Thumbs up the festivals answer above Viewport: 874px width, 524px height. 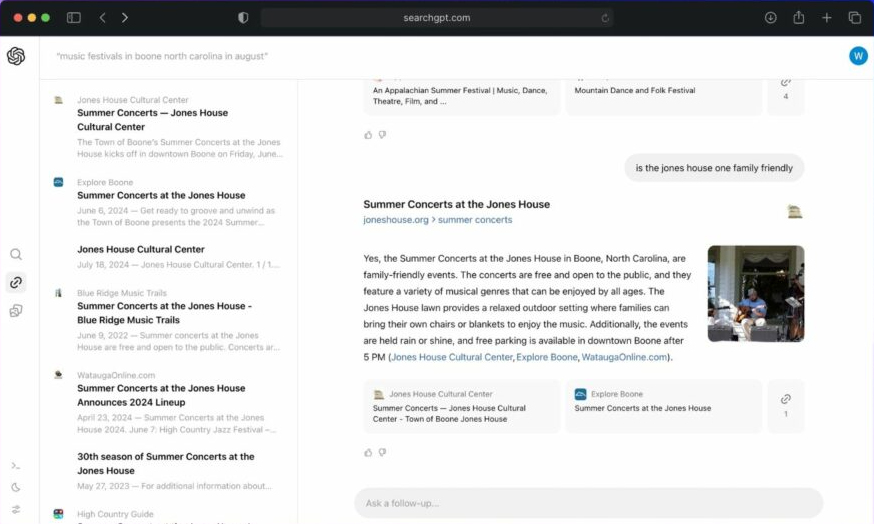(x=368, y=135)
